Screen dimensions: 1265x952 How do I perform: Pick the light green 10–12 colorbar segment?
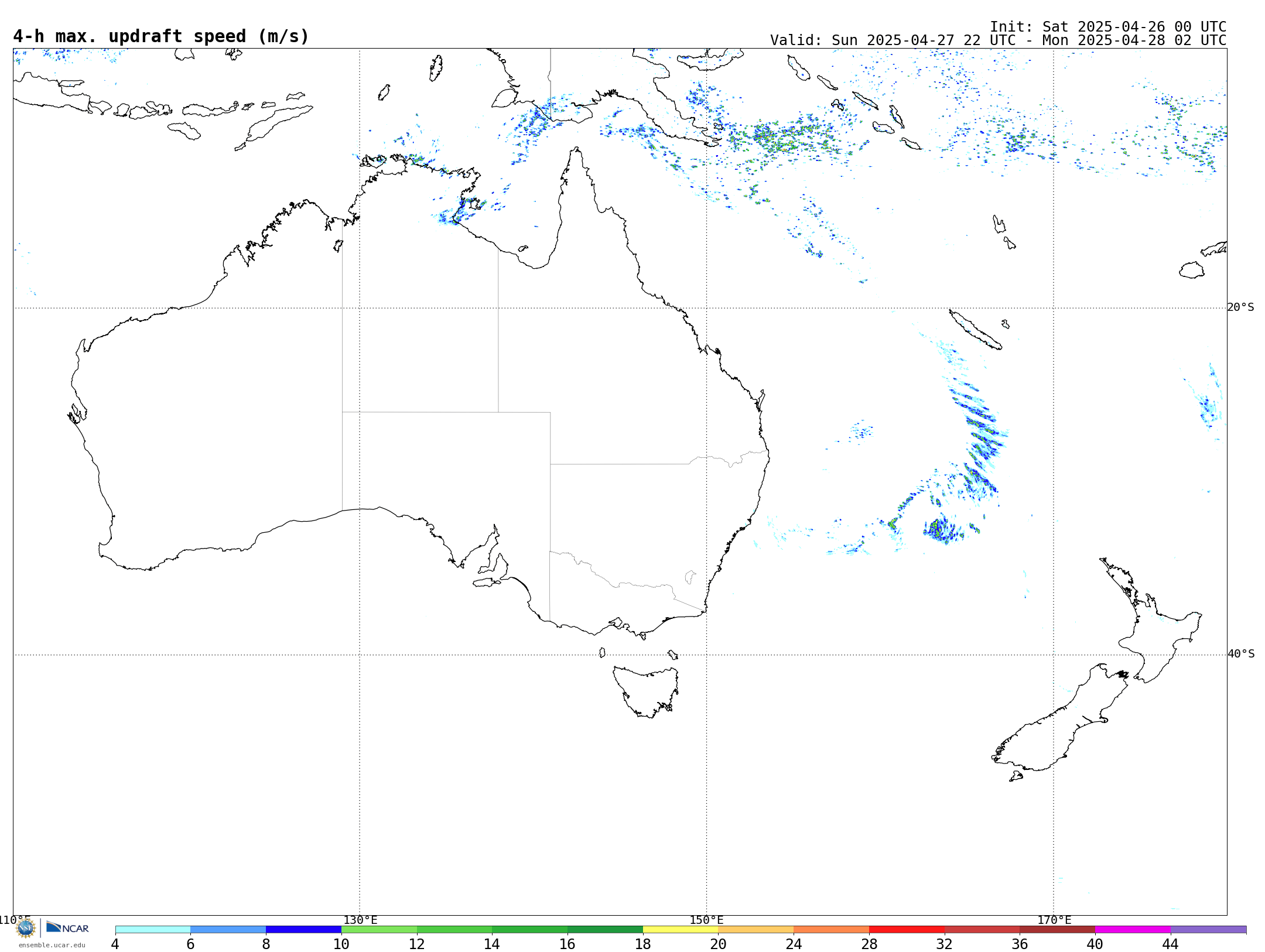[x=379, y=930]
